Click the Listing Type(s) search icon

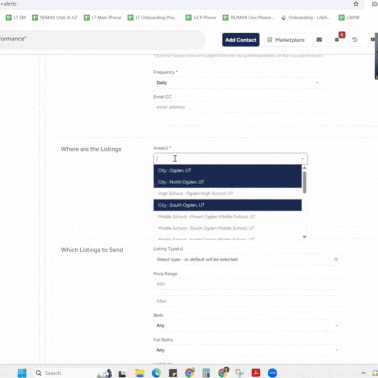336,259
